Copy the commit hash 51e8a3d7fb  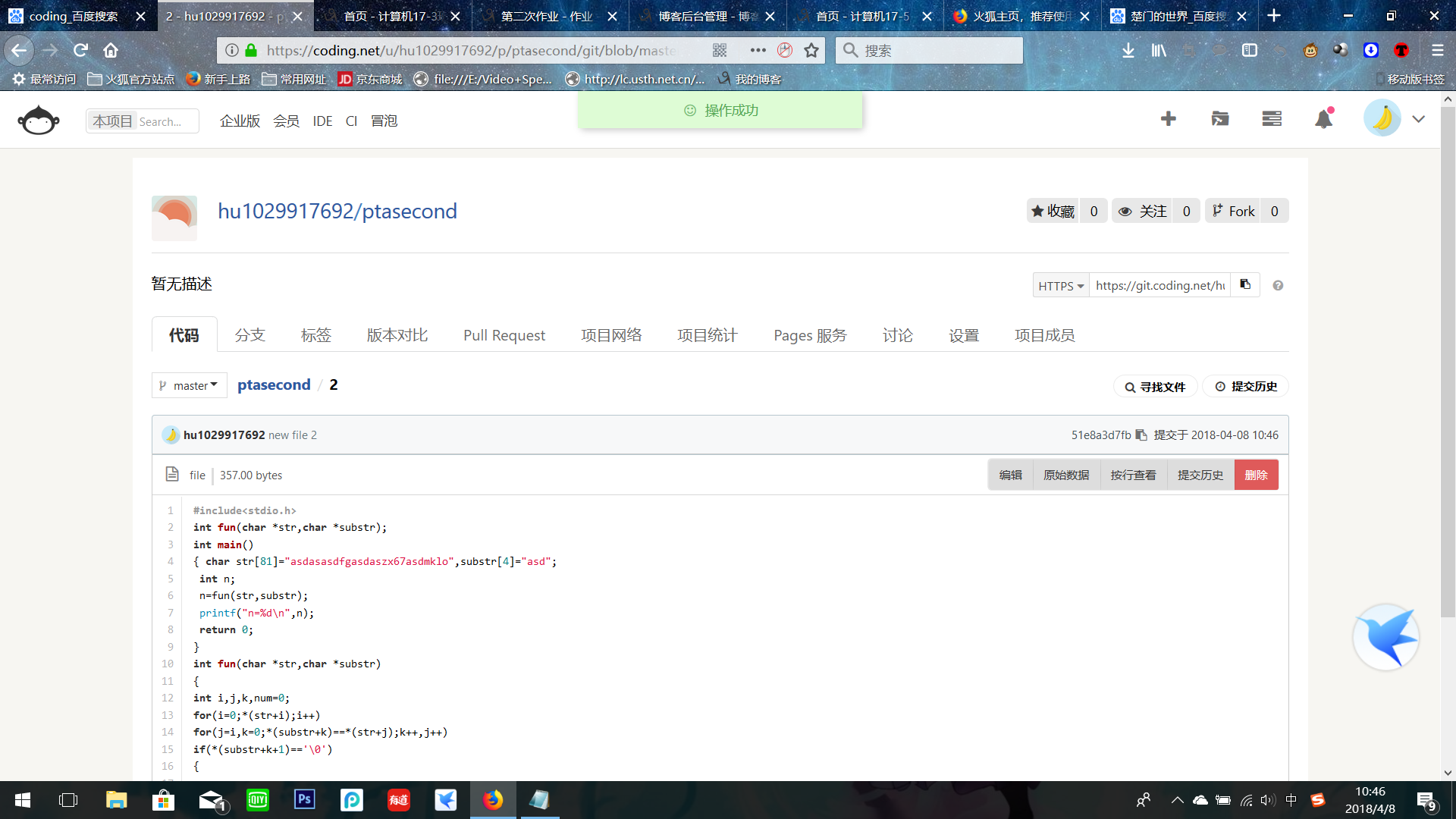(1141, 435)
